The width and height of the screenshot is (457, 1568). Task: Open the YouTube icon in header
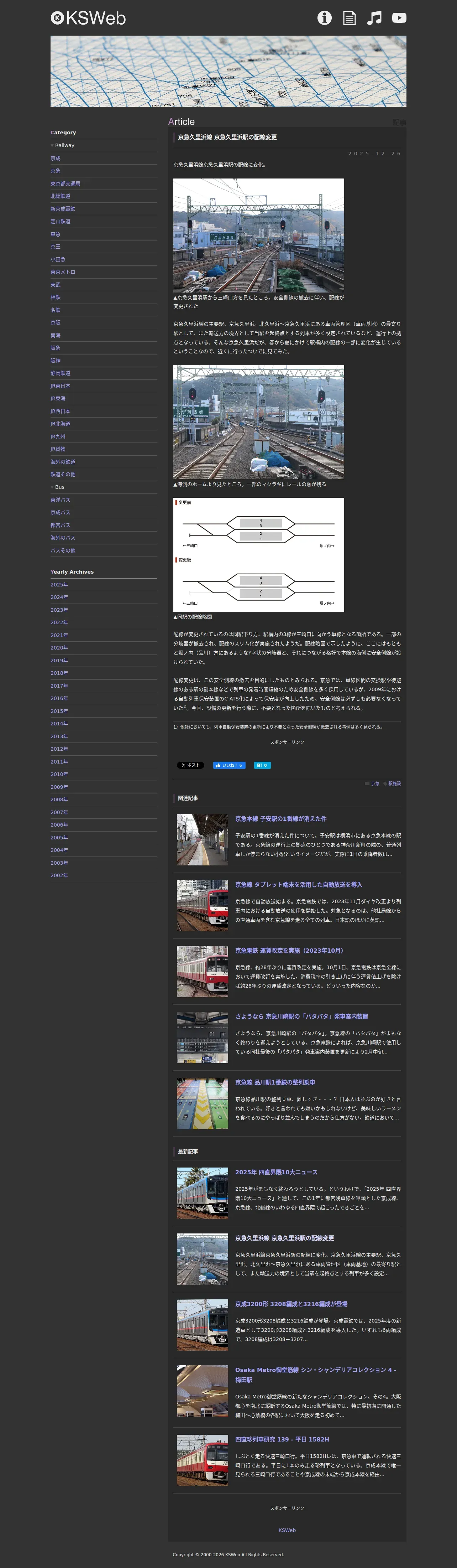point(399,18)
